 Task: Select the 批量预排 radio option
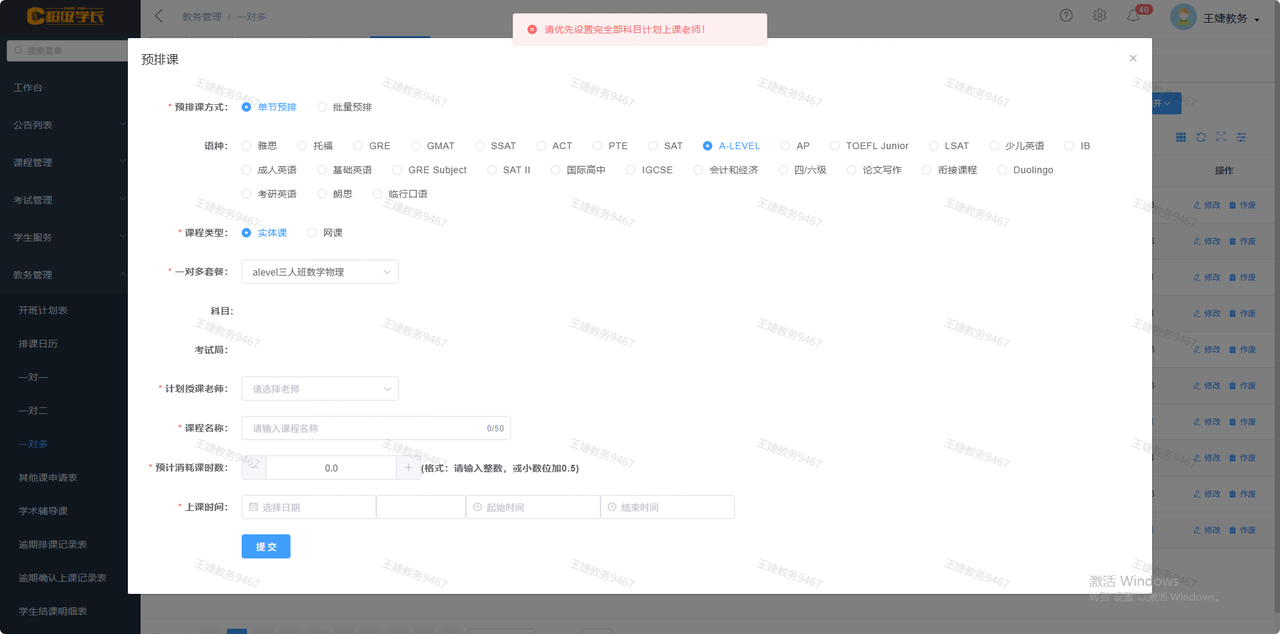344,107
